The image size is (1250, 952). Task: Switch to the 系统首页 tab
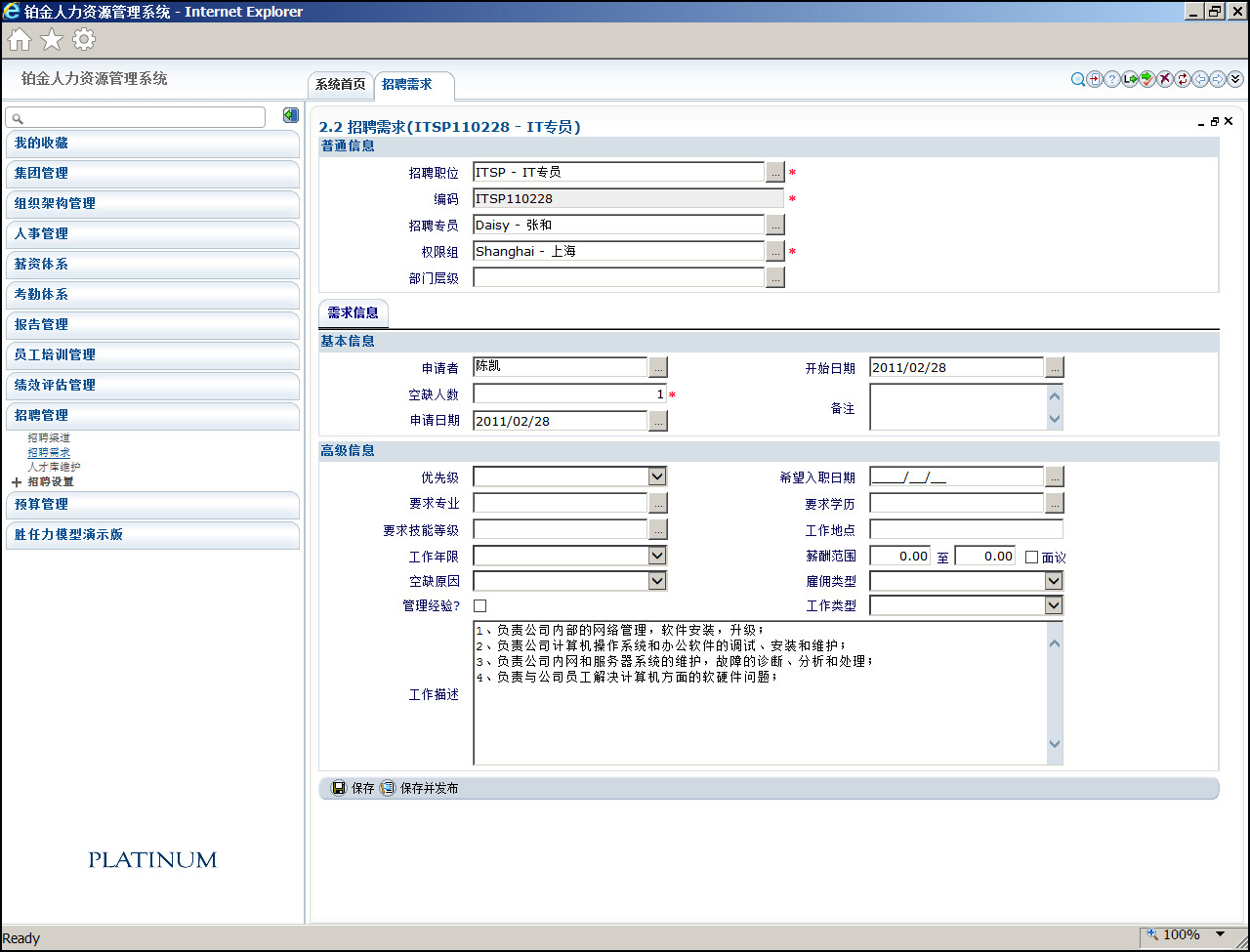click(x=340, y=85)
